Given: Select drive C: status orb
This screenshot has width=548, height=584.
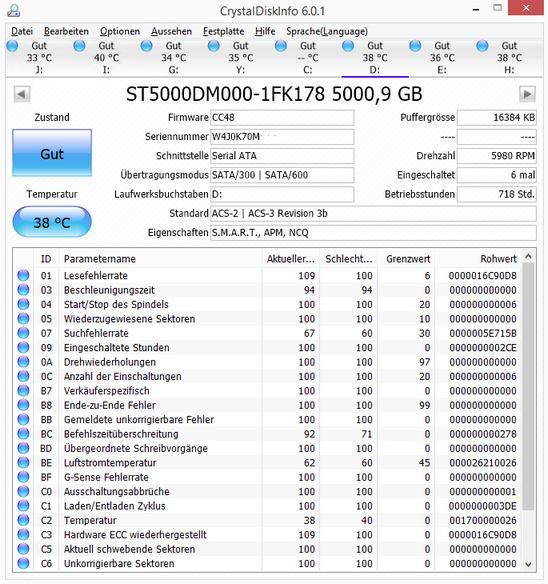Looking at the screenshot, I should pos(281,46).
